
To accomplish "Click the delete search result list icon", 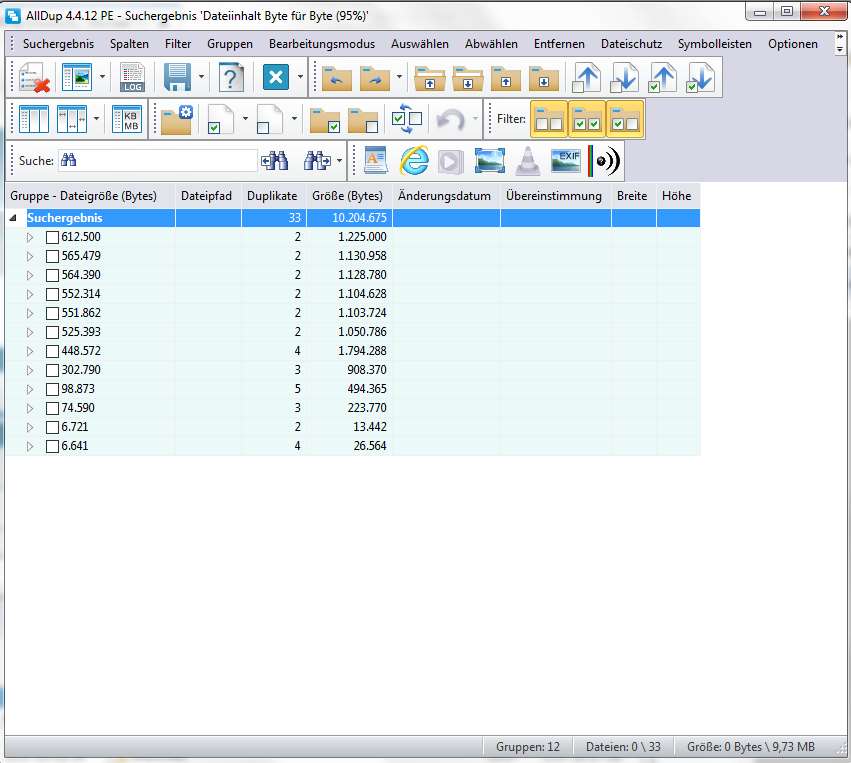I will click(34, 78).
